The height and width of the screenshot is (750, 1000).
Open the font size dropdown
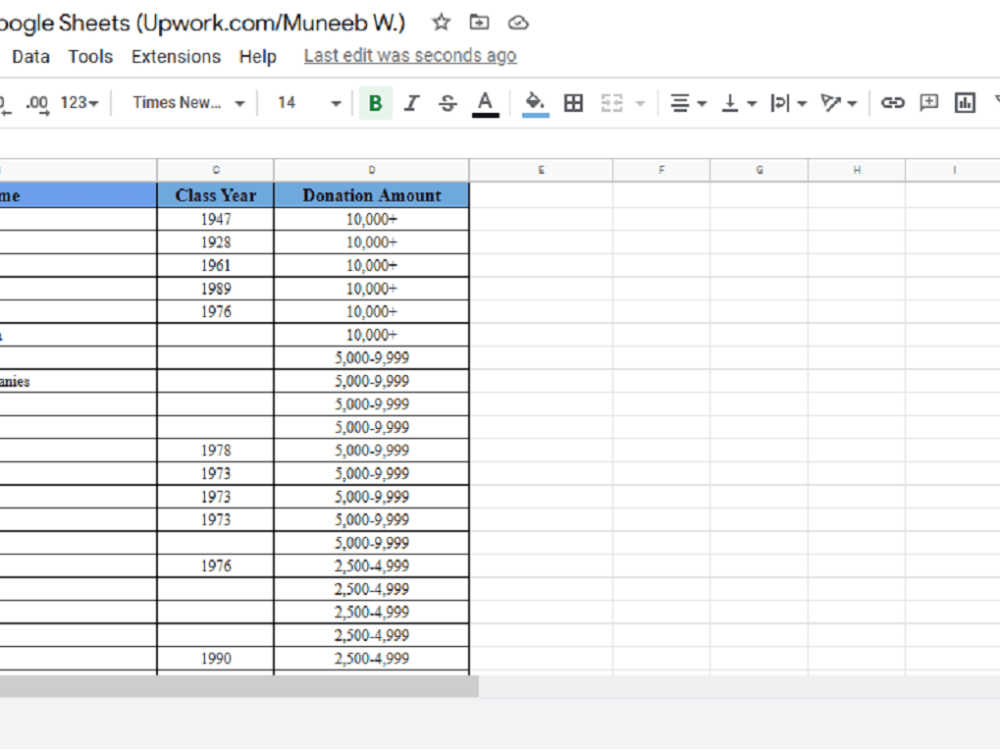305,102
